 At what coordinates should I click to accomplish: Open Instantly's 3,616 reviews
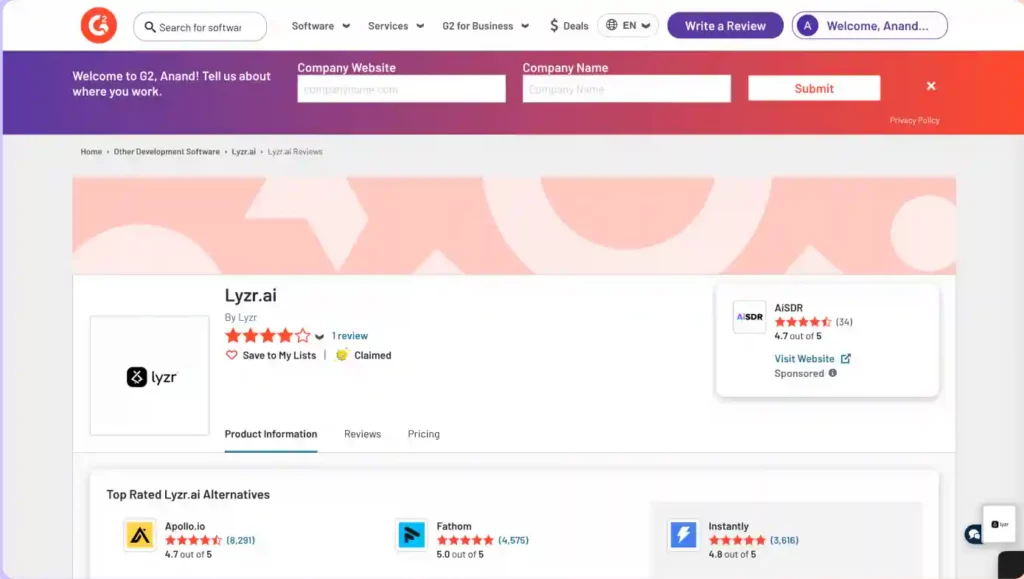point(784,540)
